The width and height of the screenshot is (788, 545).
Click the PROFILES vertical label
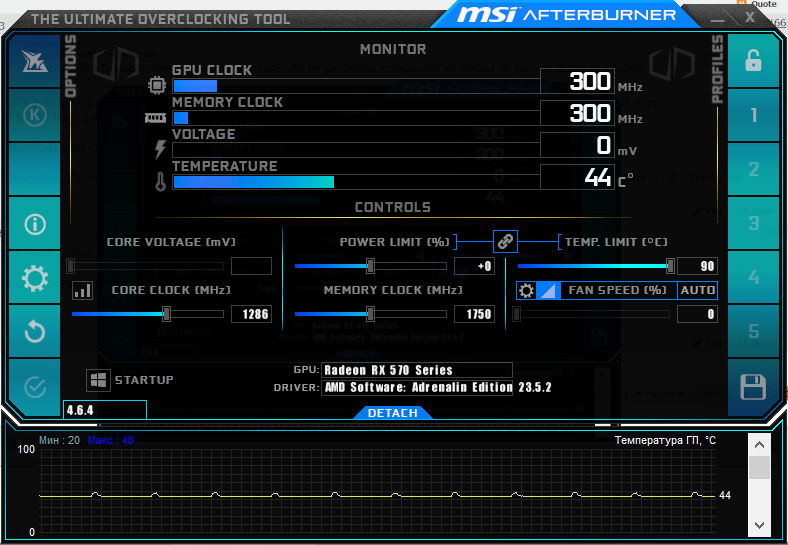(717, 69)
